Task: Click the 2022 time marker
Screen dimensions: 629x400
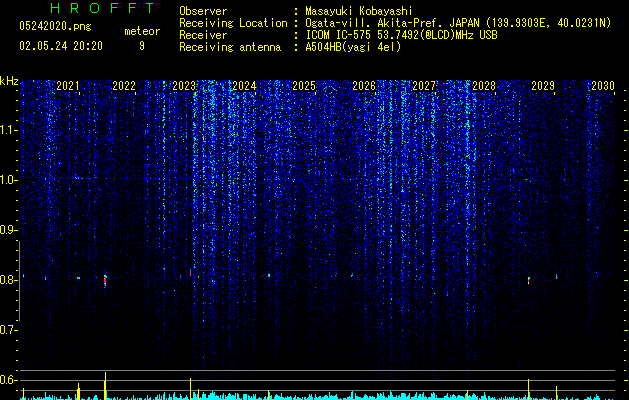Action: pyautogui.click(x=124, y=86)
